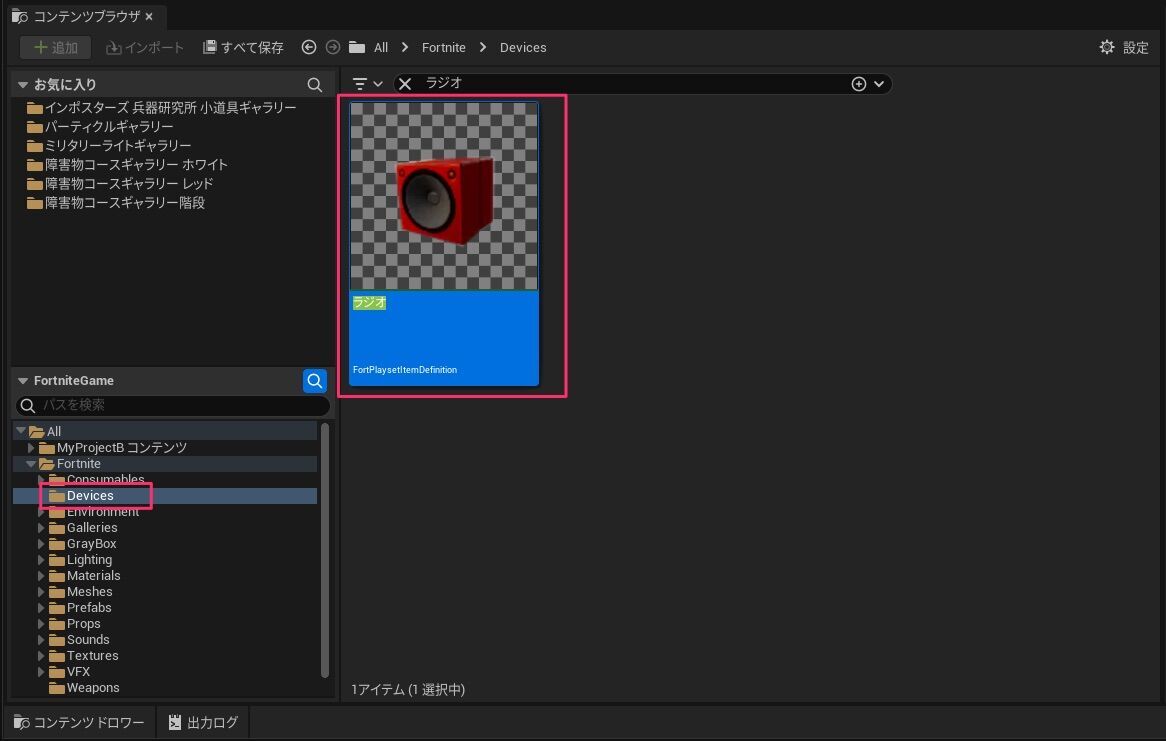Image resolution: width=1166 pixels, height=741 pixels.
Task: Click the 1アイテム (1 選択中) status text
Action: 408,690
